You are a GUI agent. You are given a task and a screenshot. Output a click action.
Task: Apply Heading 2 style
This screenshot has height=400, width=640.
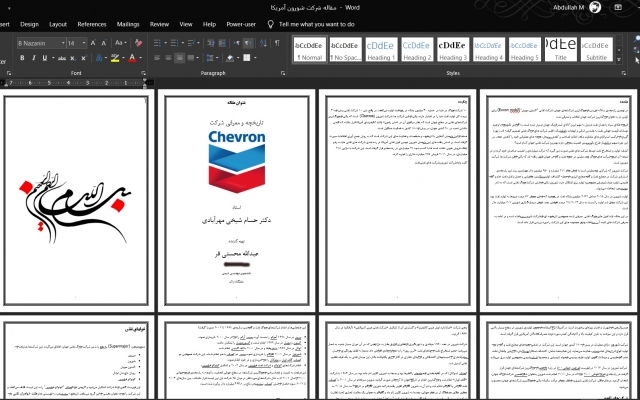(x=417, y=50)
